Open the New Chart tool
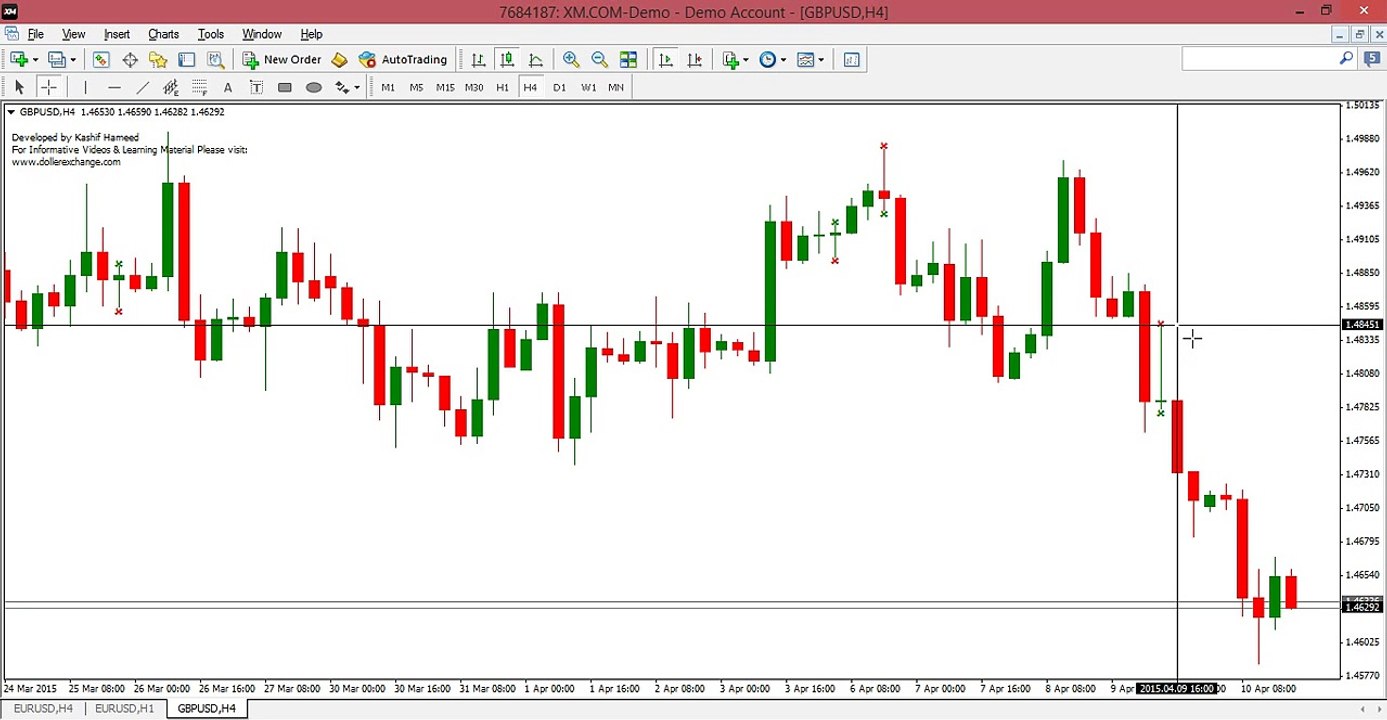The height and width of the screenshot is (720, 1387). click(18, 60)
